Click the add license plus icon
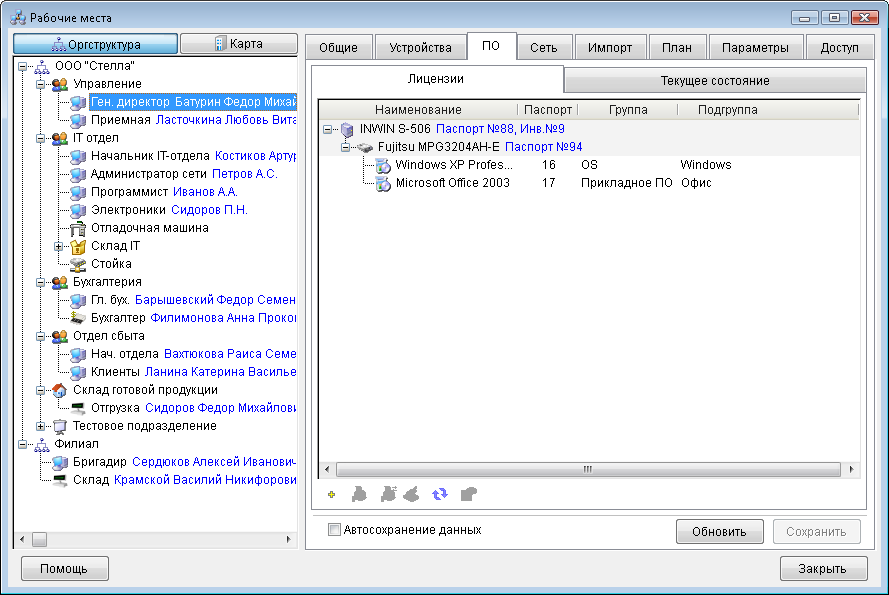This screenshot has width=889, height=595. point(330,494)
